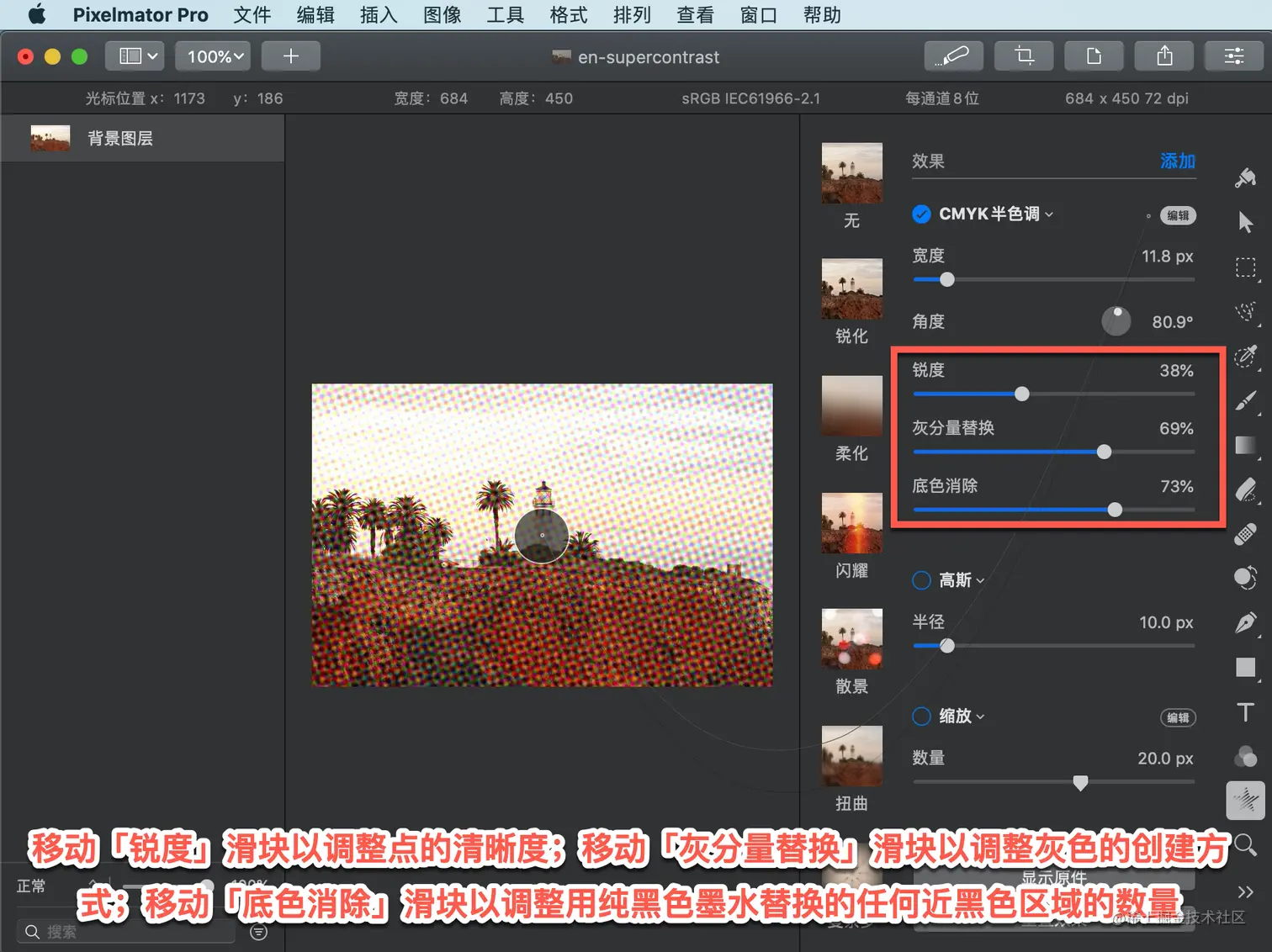This screenshot has width=1272, height=952.
Task: Click 编辑 button beside CMYK半色调
Action: click(x=1178, y=215)
